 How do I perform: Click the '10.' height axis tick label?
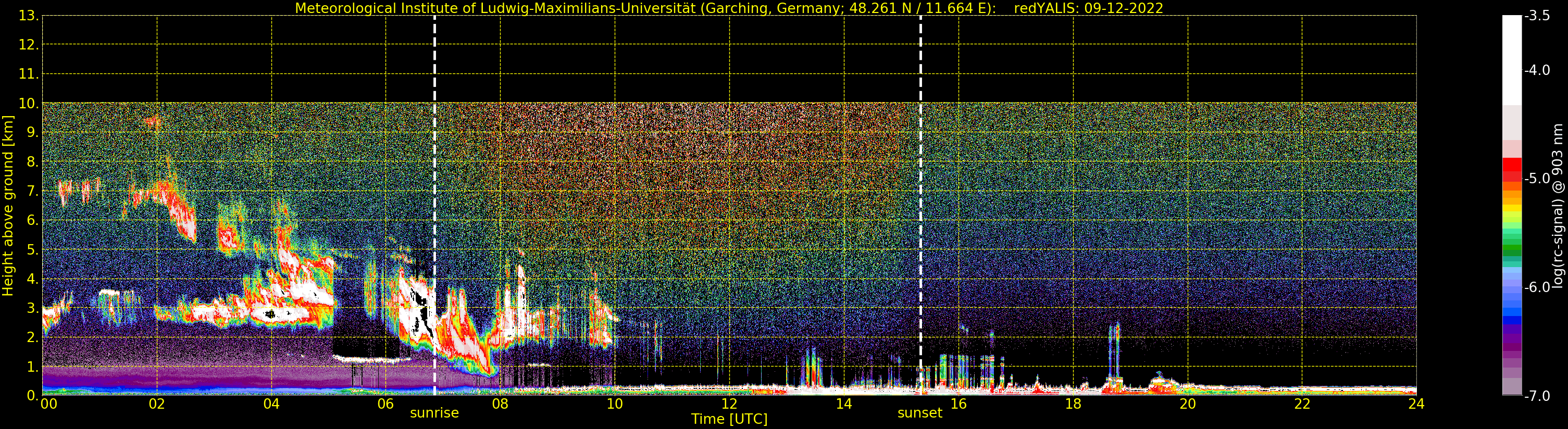(x=29, y=104)
